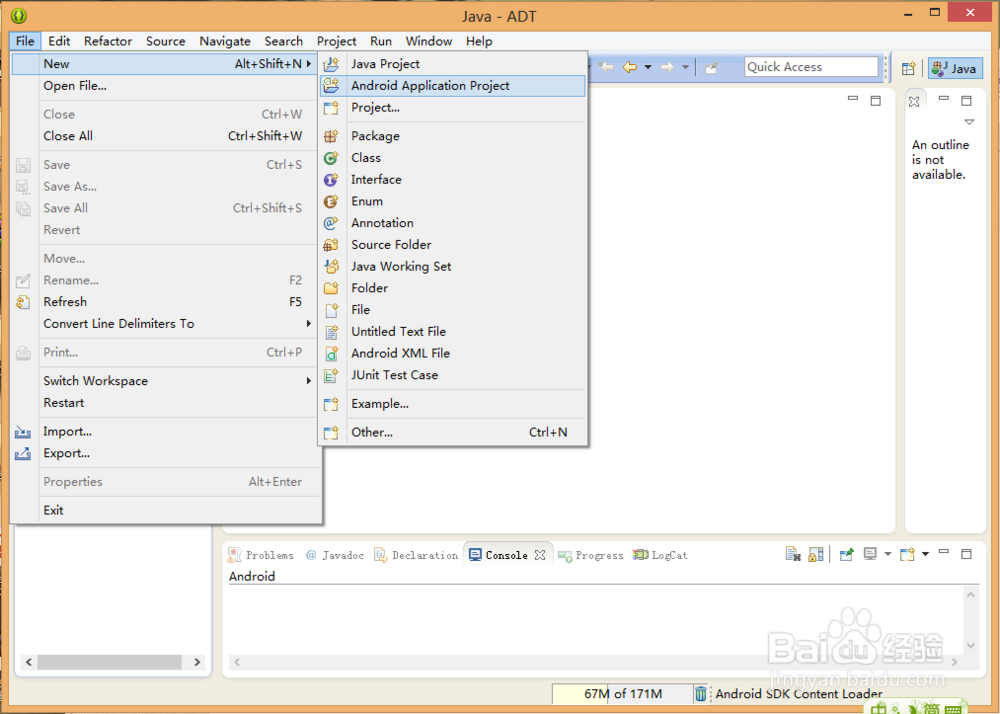Viewport: 1000px width, 714px height.
Task: Click the Quick Access search field
Action: [x=811, y=67]
